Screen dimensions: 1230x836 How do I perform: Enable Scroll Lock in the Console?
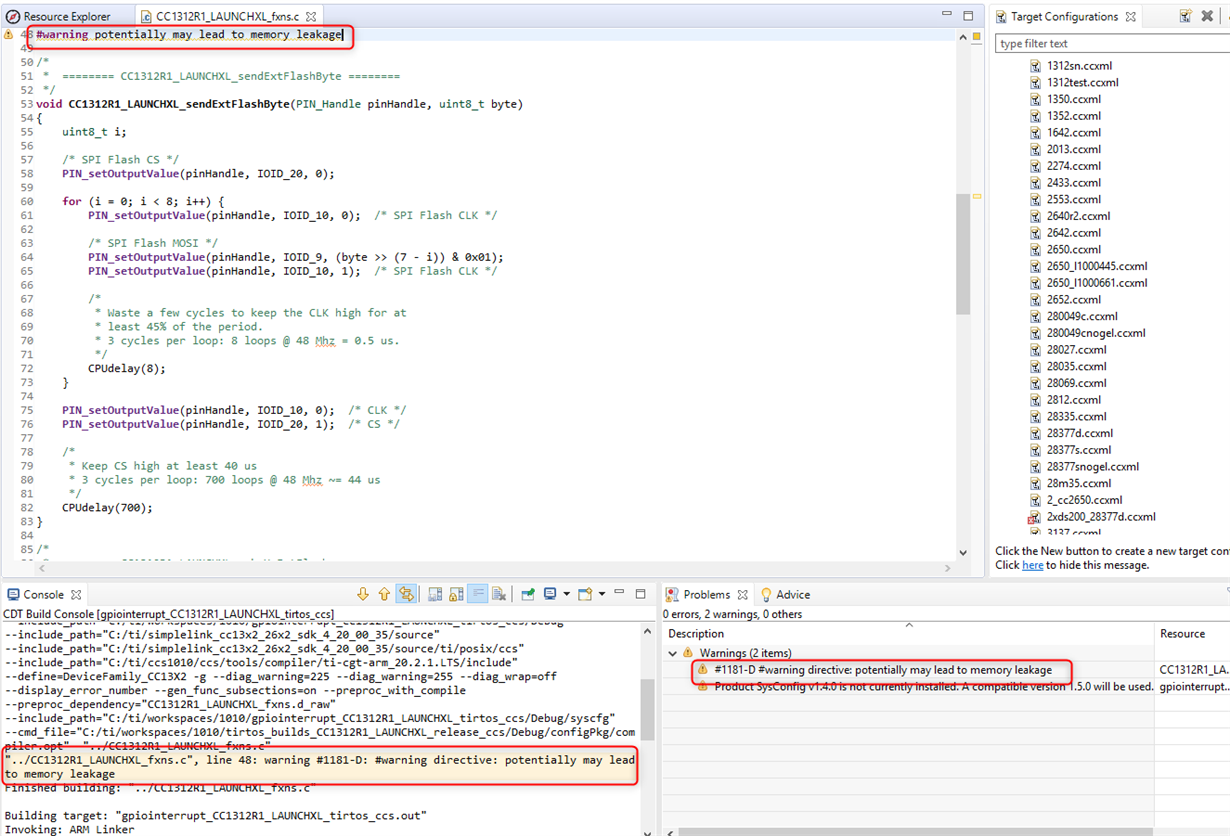coord(458,593)
